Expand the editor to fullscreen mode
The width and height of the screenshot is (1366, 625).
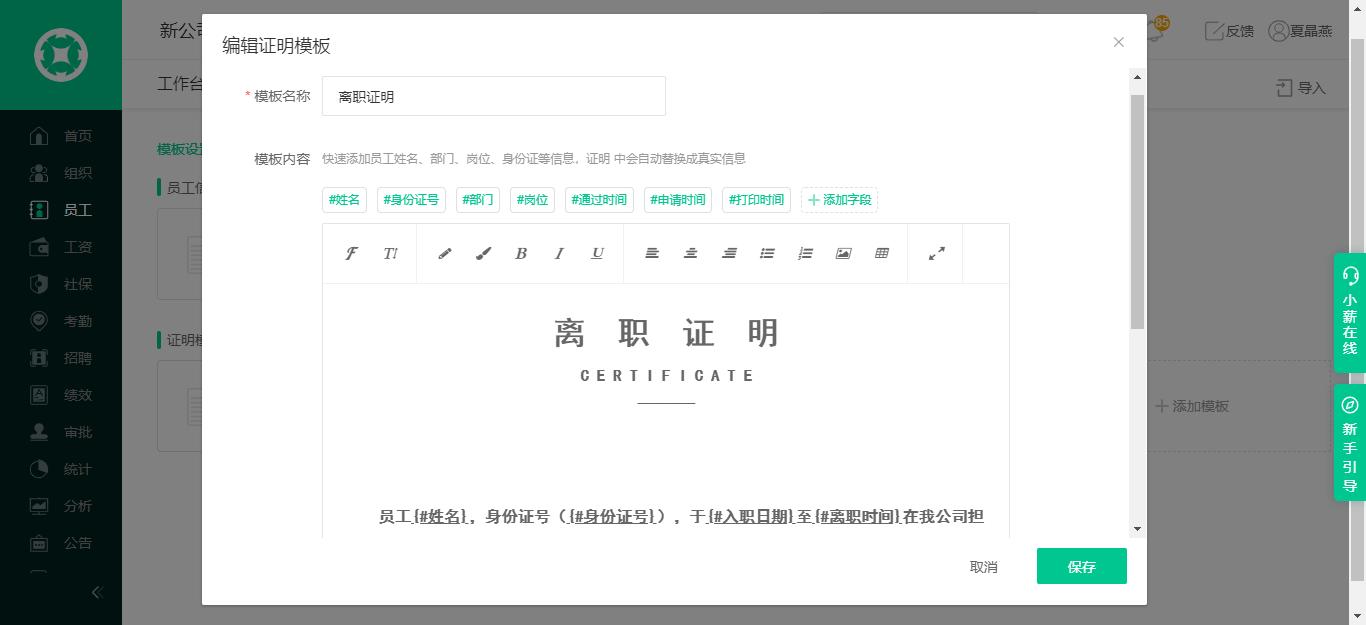pyautogui.click(x=936, y=253)
